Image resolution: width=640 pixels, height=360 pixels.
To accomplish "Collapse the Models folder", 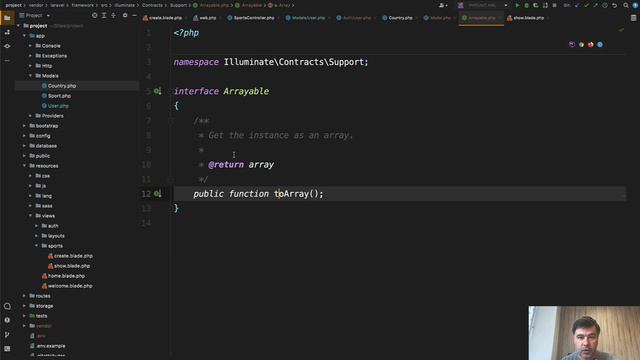I will (30, 76).
